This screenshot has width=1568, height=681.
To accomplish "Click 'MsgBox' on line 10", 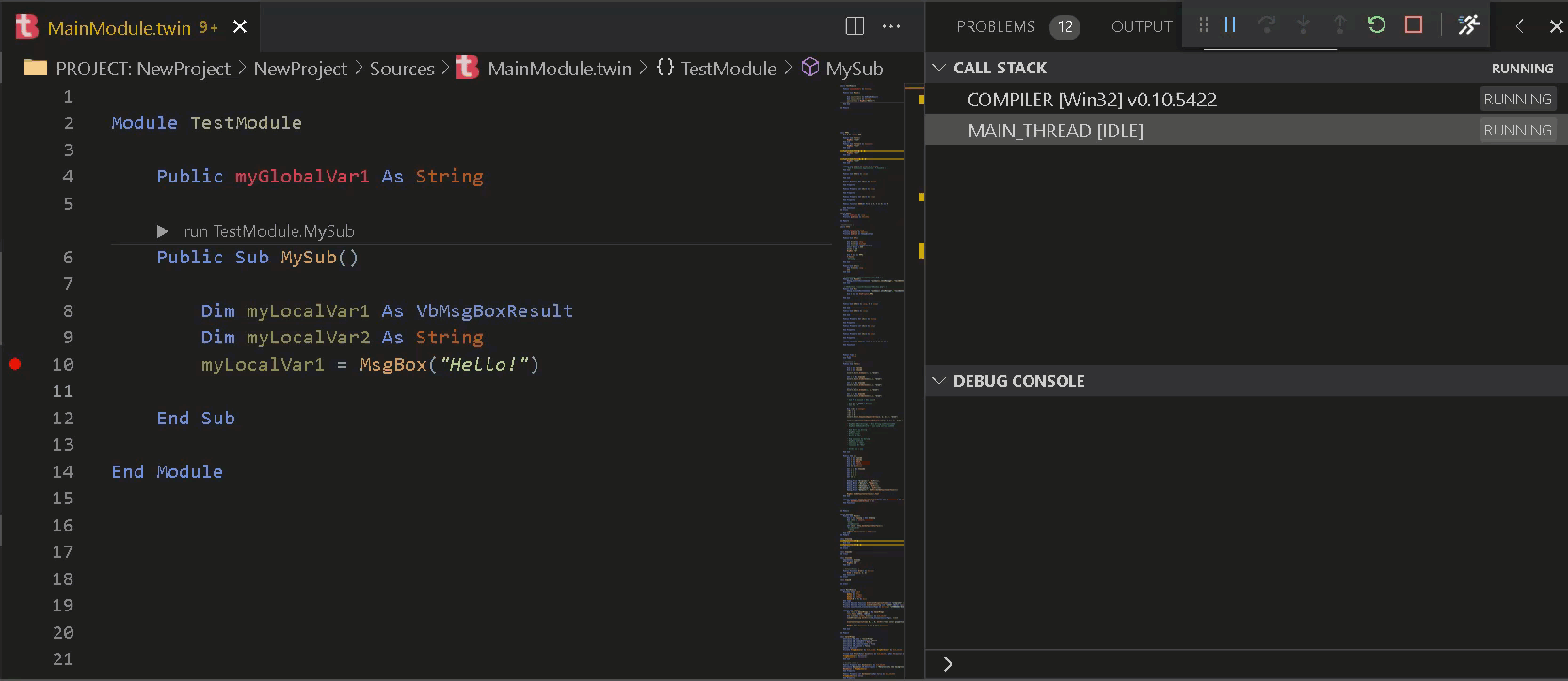I will pos(392,364).
